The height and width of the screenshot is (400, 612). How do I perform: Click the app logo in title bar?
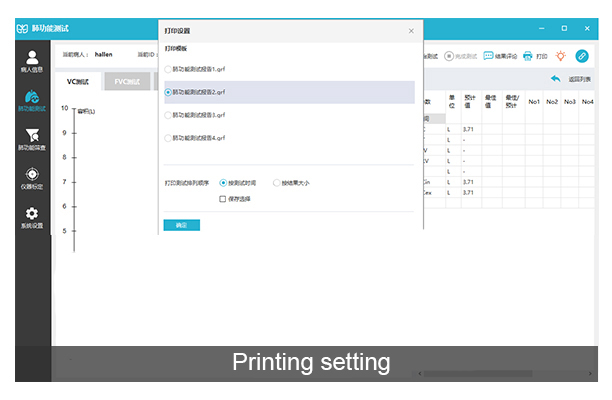pyautogui.click(x=22, y=28)
